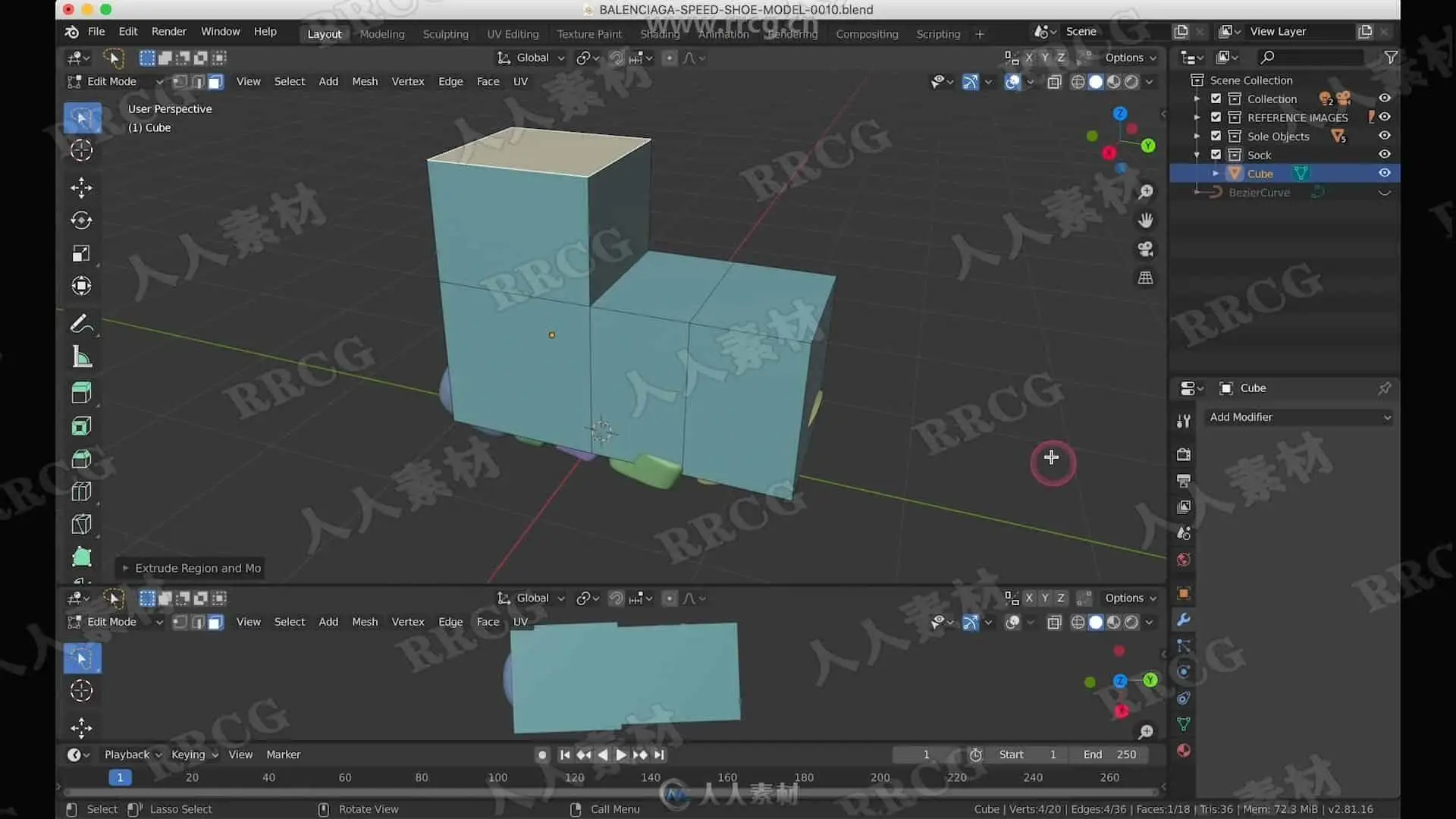
Task: Click the End frame field showing 250
Action: (1109, 755)
